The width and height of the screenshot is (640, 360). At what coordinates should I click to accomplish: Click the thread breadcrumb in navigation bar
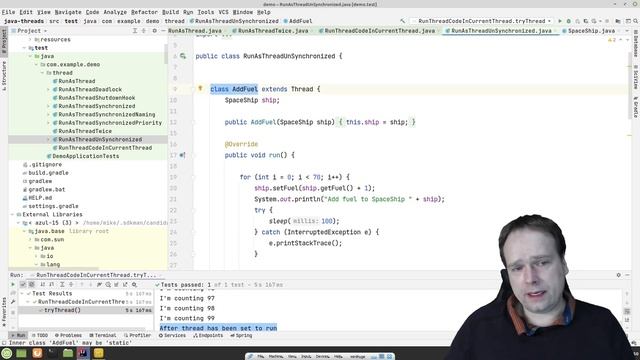(x=174, y=21)
